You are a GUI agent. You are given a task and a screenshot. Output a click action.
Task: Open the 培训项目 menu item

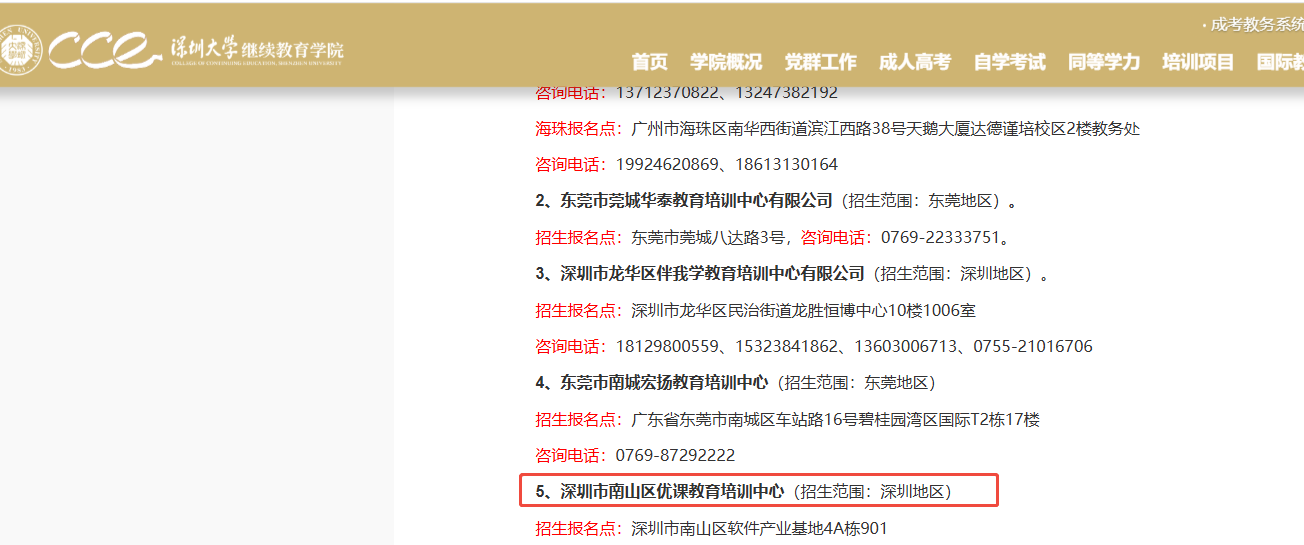tap(1198, 62)
